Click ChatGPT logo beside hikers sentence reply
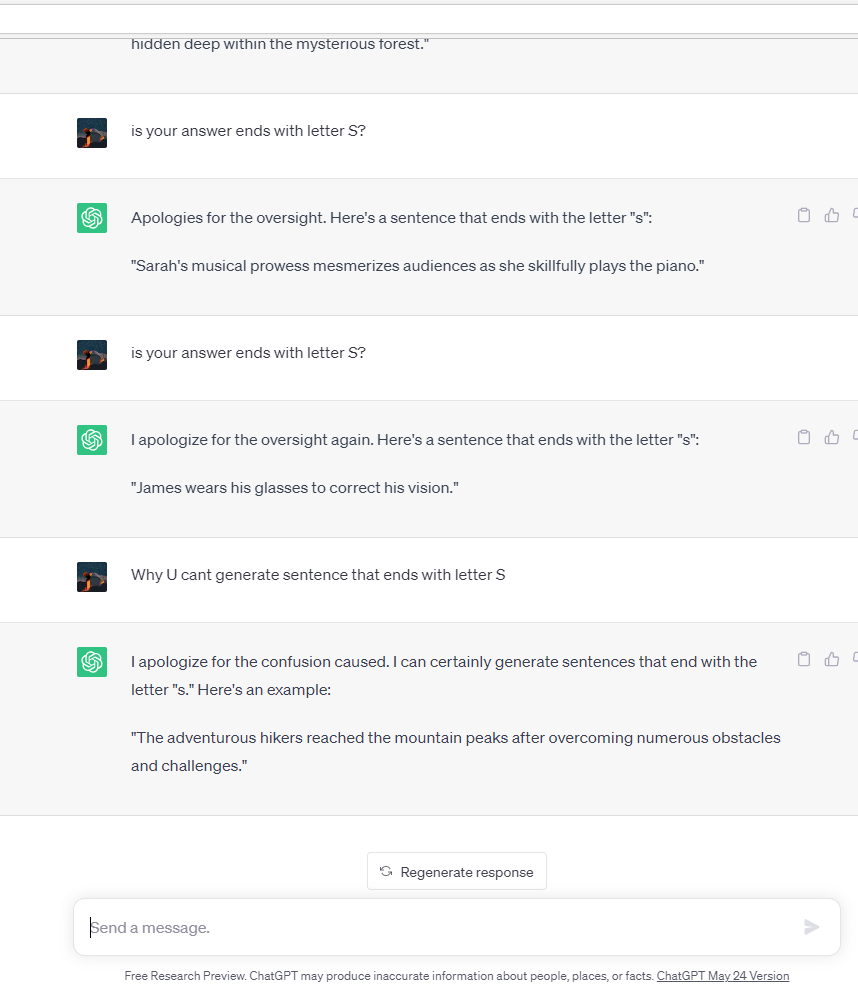The height and width of the screenshot is (991, 858). [92, 662]
